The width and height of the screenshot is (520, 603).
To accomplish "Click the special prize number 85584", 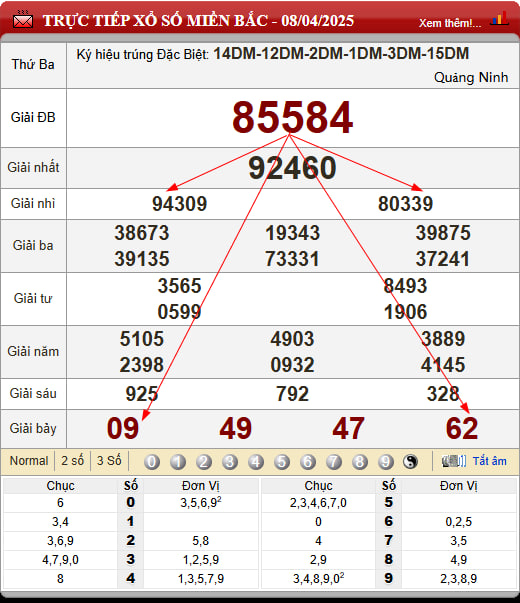I will 293,117.
